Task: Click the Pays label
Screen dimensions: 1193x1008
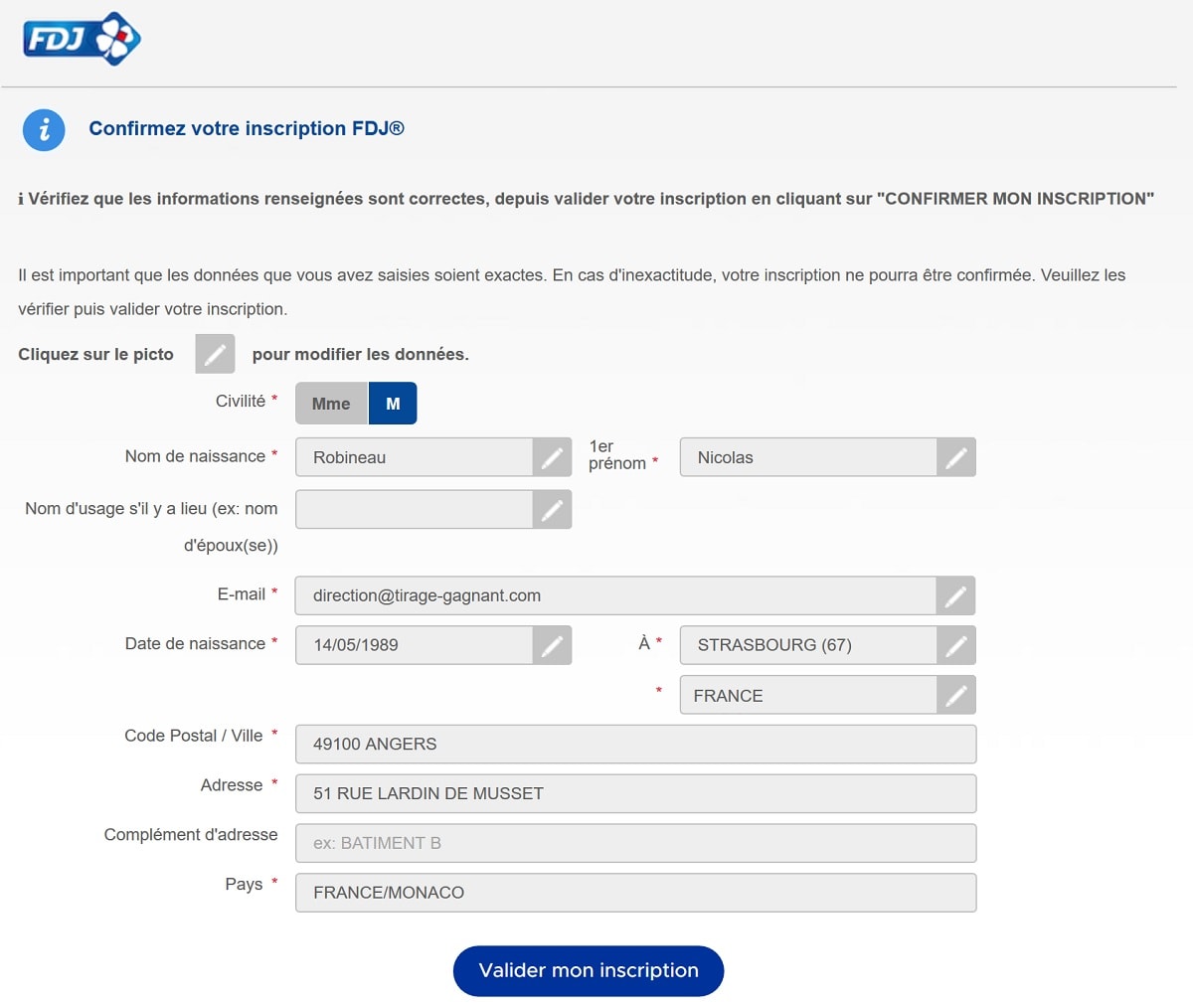Action: (244, 885)
